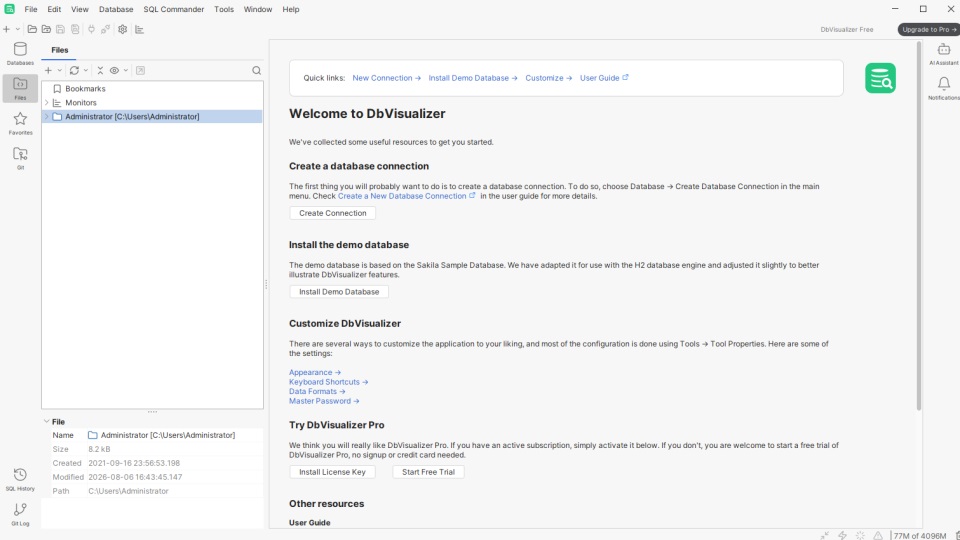Click the Install Demo Database button
Screen dimensions: 960x540
pyautogui.click(x=339, y=292)
